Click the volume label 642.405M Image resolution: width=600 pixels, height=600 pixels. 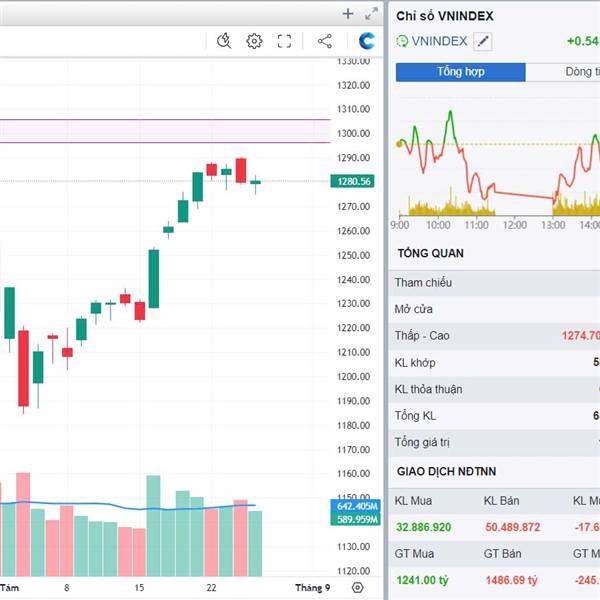click(x=355, y=506)
